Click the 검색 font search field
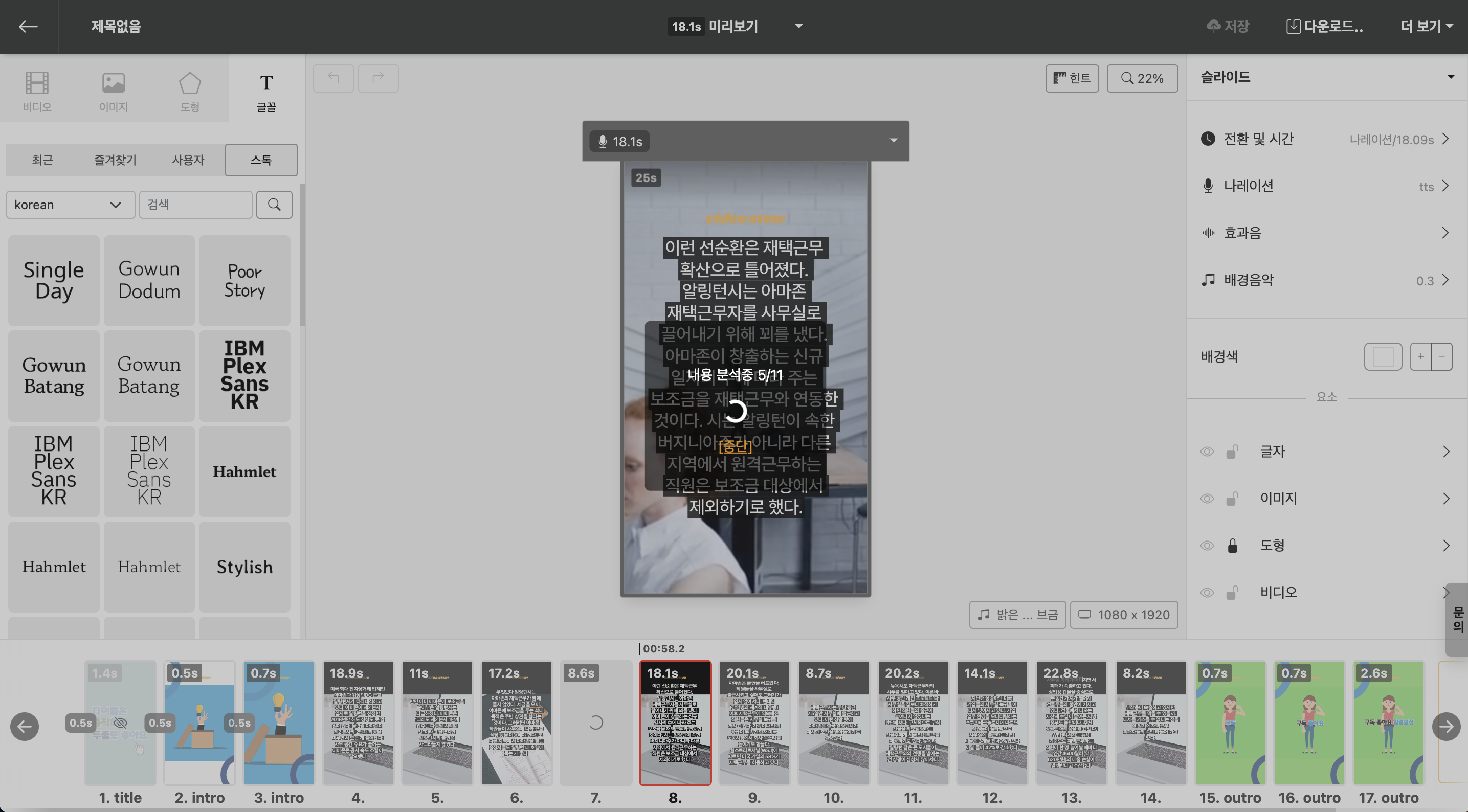The height and width of the screenshot is (812, 1468). point(195,205)
